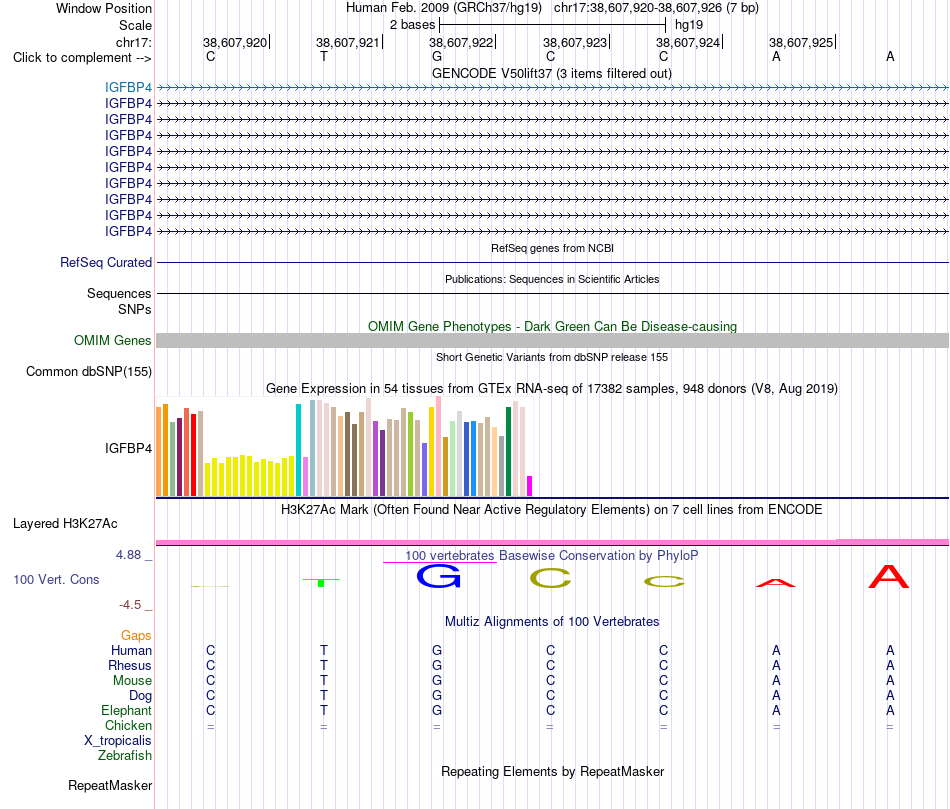Open 'Publications: Sequences in Scientific Articles' title
This screenshot has width=950, height=809.
(552, 279)
